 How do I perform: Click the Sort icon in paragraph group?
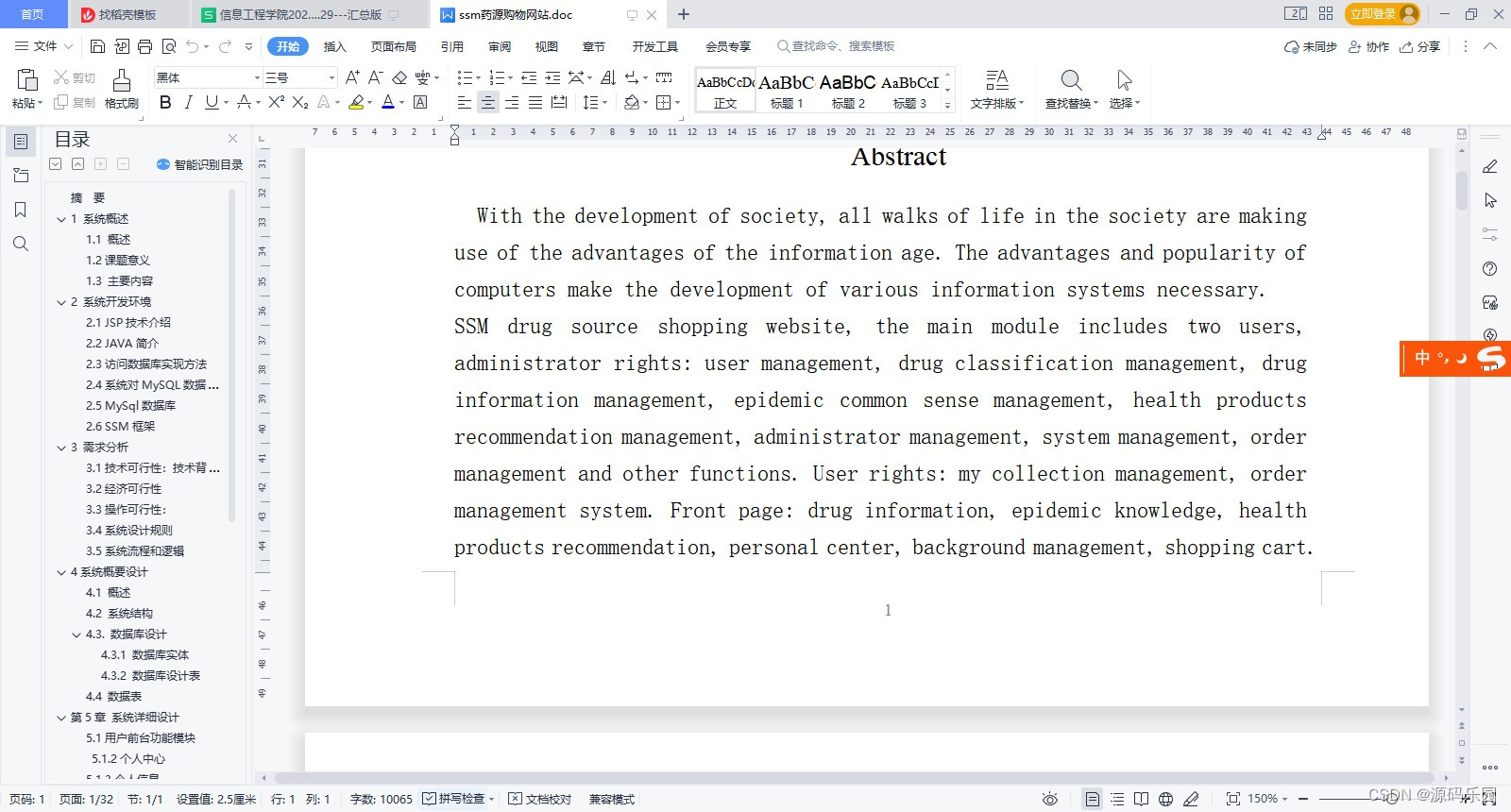coord(608,77)
